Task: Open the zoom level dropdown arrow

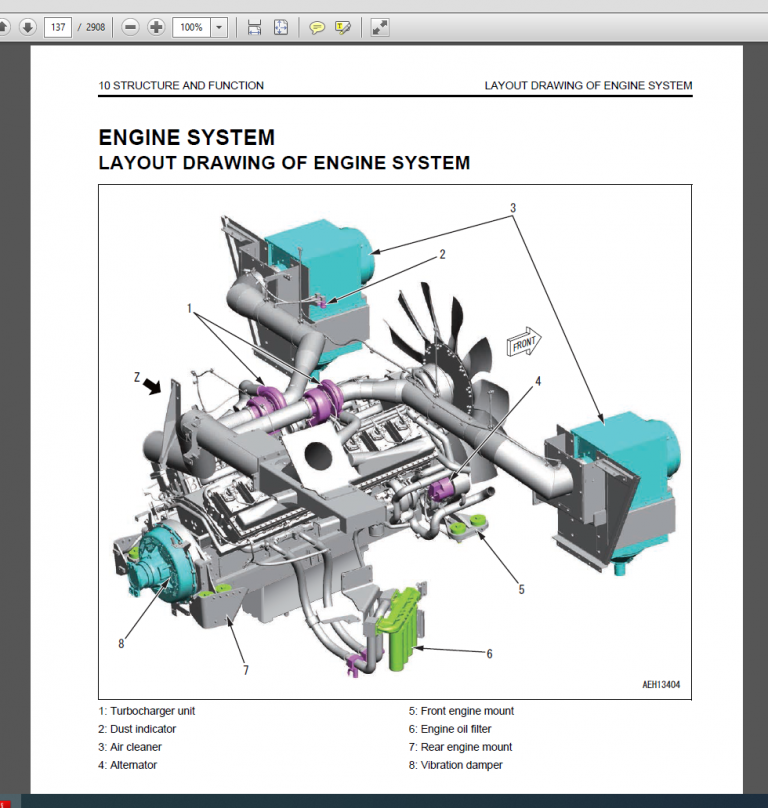Action: point(220,27)
